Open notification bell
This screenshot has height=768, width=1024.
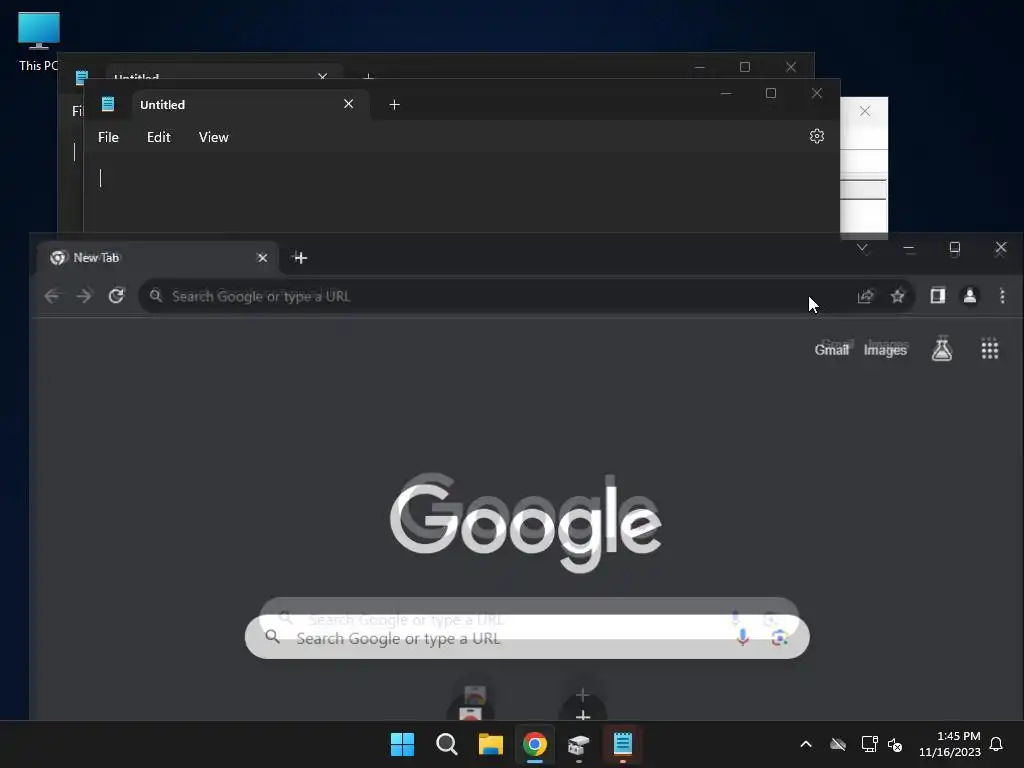pyautogui.click(x=996, y=744)
